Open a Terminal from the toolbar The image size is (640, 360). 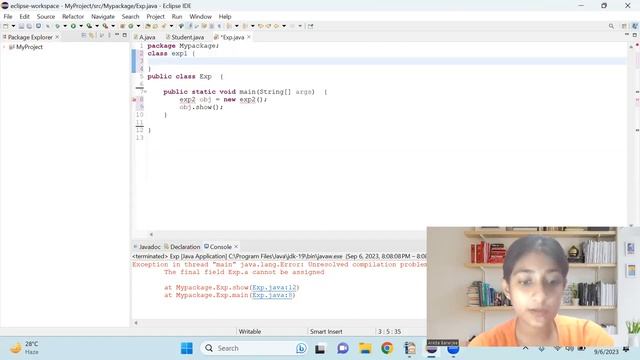[38, 26]
